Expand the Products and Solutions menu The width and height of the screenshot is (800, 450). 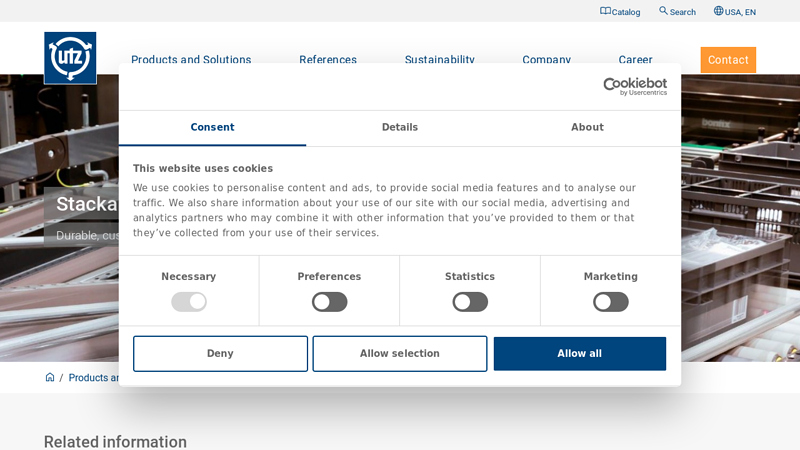pyautogui.click(x=191, y=59)
